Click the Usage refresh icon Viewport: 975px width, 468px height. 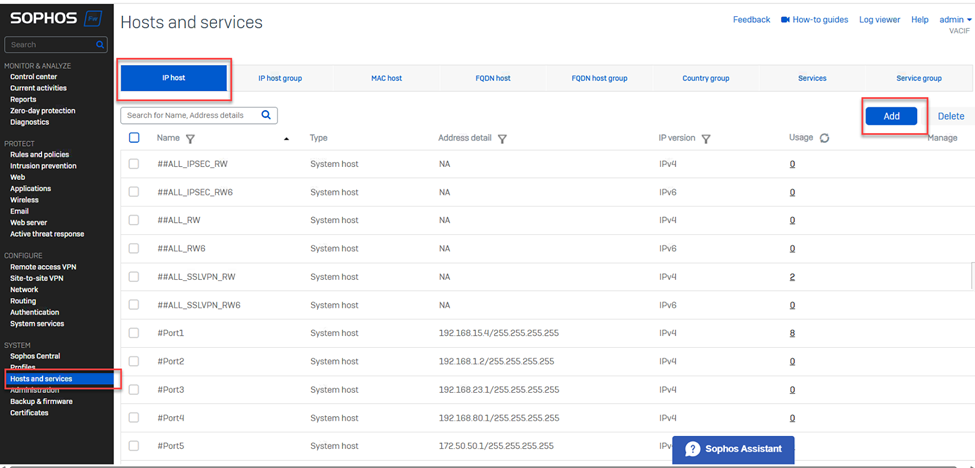pos(824,138)
